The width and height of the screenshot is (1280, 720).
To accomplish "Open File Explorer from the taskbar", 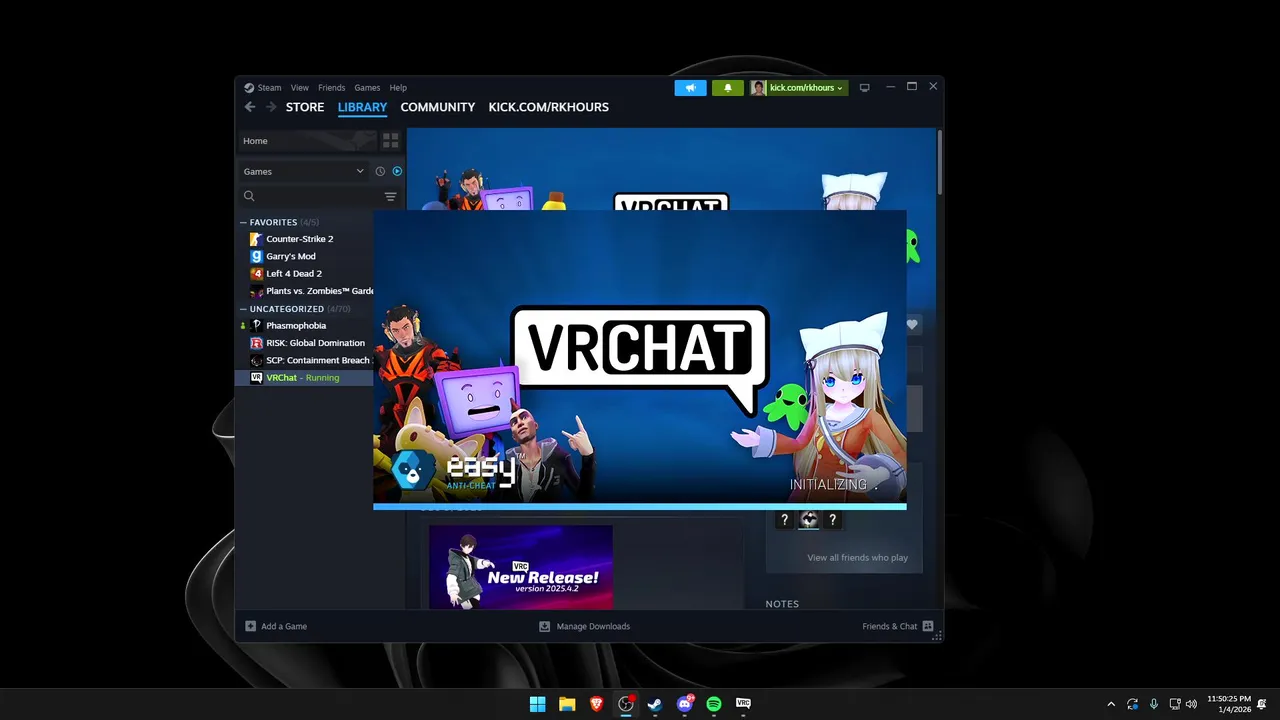I will click(x=567, y=704).
